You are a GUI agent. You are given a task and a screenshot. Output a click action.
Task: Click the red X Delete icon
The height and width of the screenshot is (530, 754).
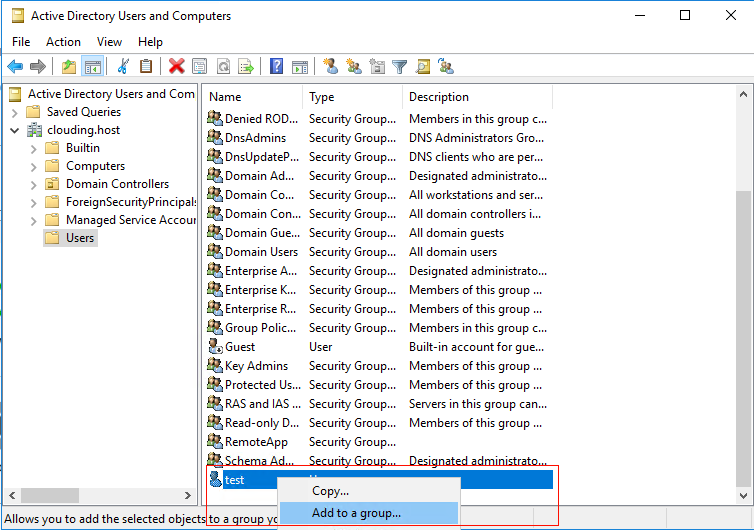click(176, 66)
